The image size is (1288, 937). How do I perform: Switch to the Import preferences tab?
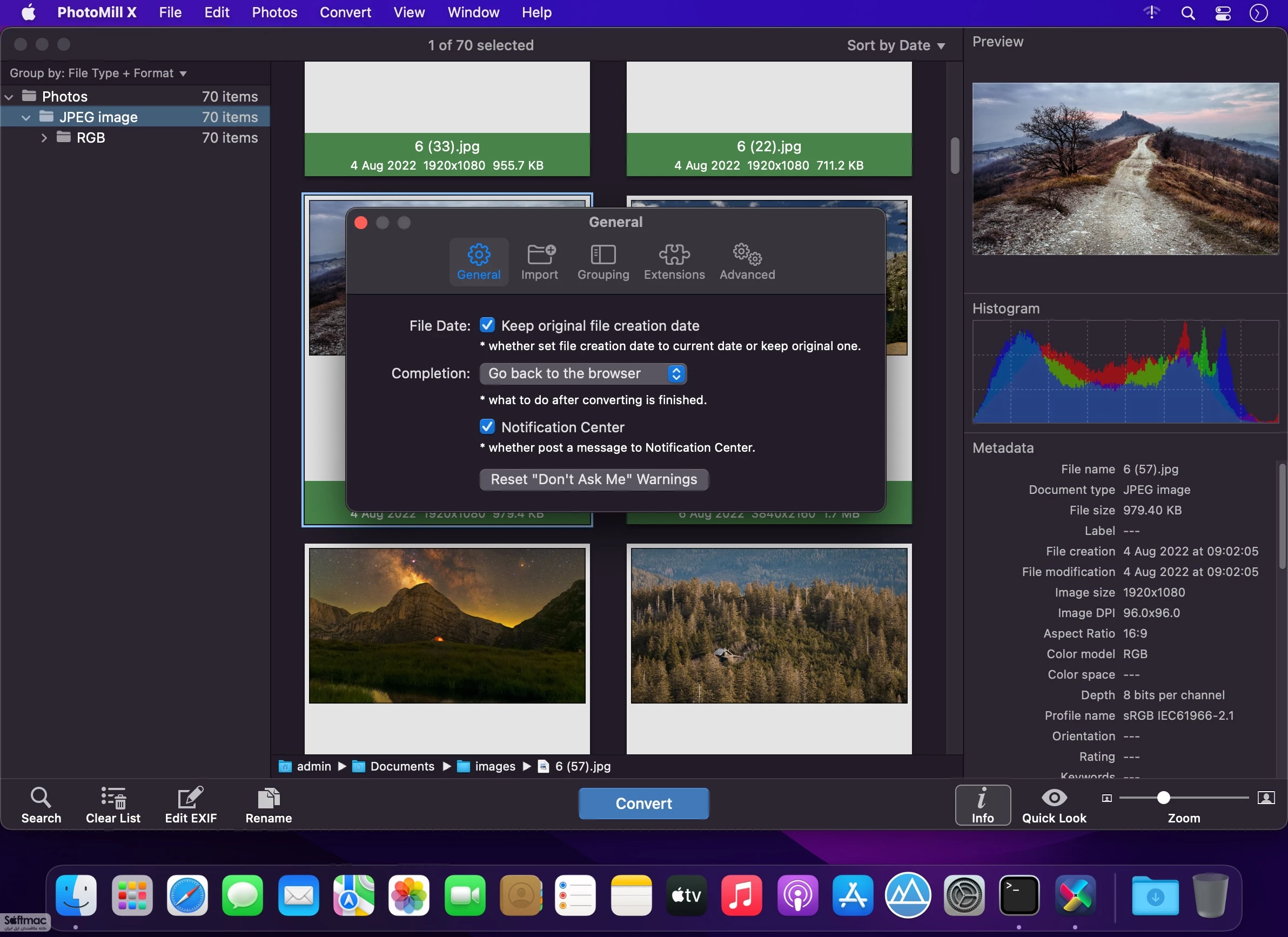pos(540,262)
